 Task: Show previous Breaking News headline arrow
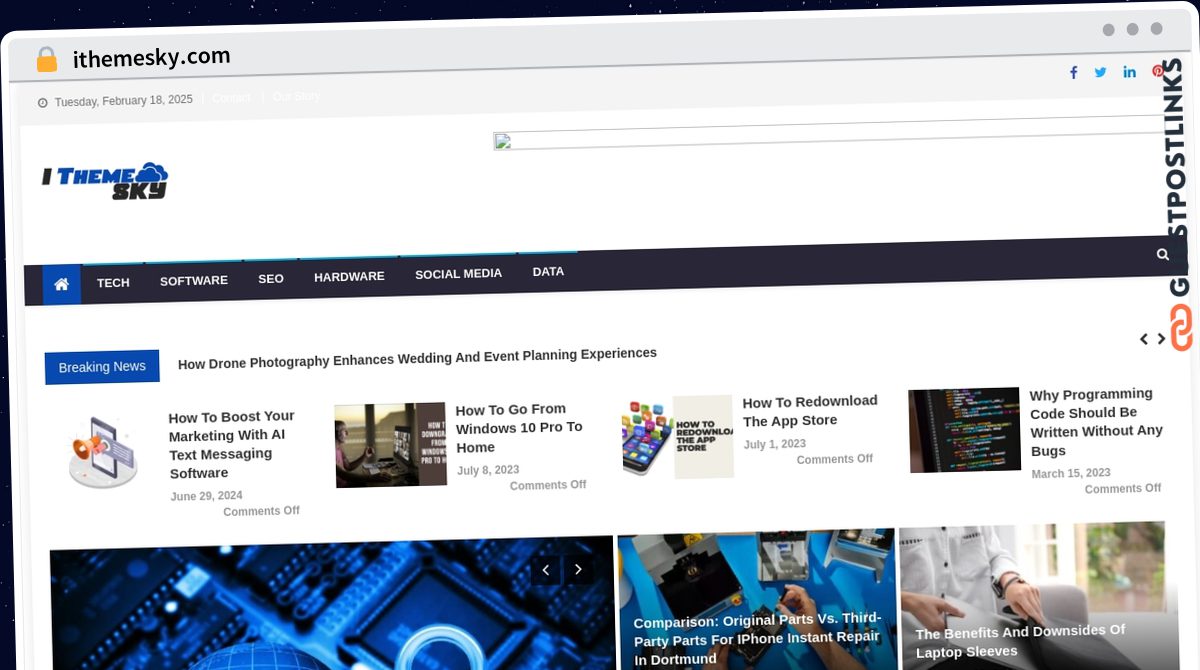click(x=1144, y=339)
